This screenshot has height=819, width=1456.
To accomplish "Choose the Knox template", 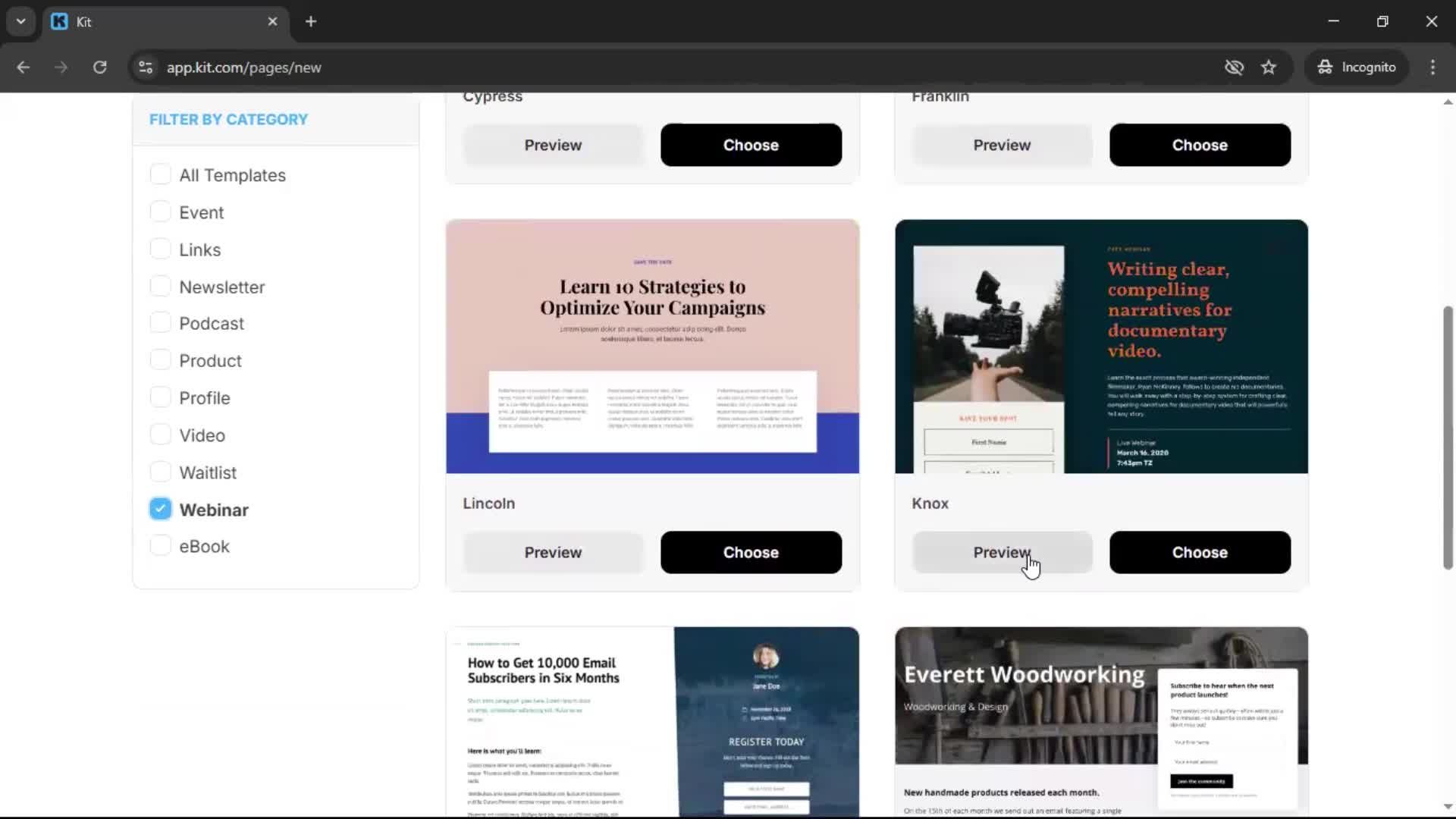I will [1200, 552].
